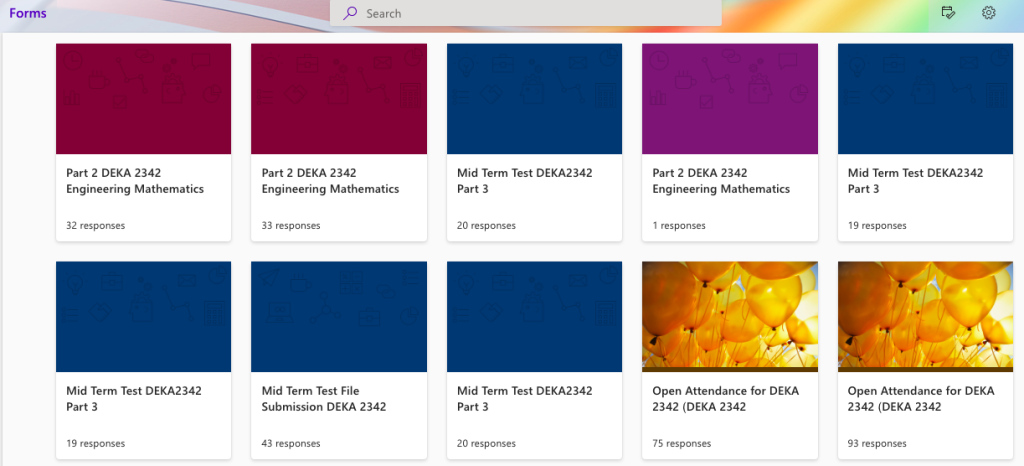
Task: Click the calendar checkmark icon in header
Action: pos(949,13)
